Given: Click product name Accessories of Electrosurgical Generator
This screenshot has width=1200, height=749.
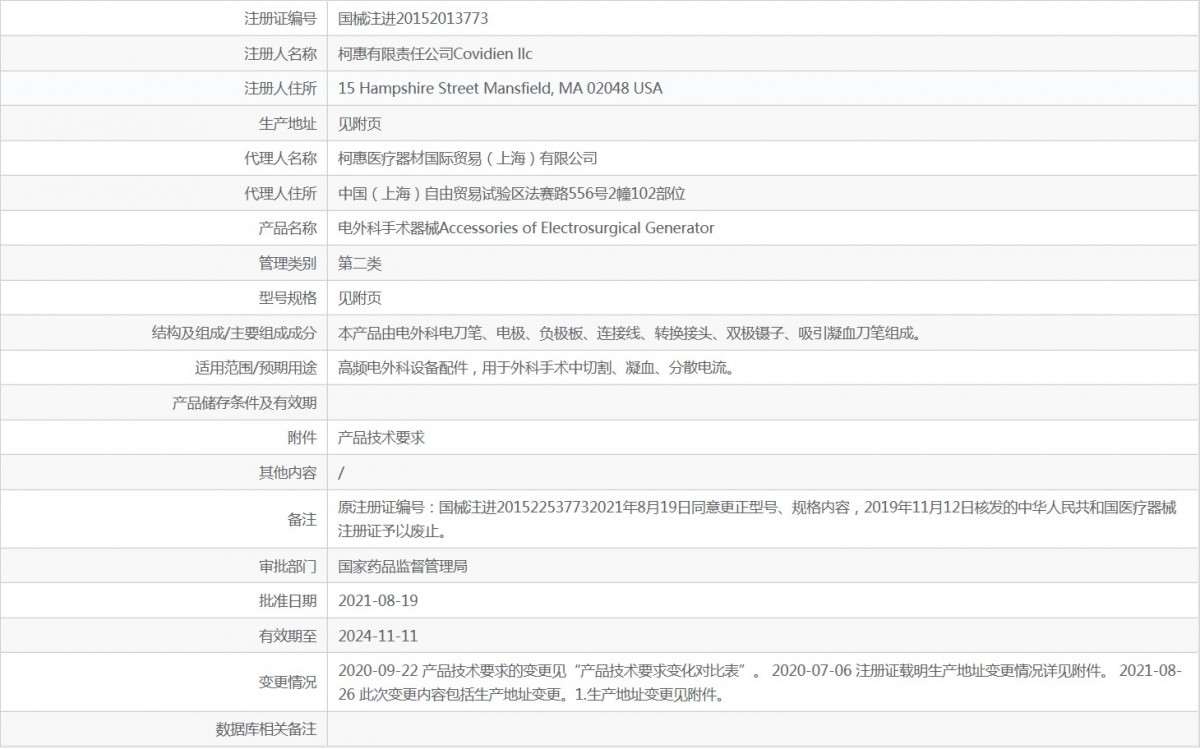Looking at the screenshot, I should point(577,228).
